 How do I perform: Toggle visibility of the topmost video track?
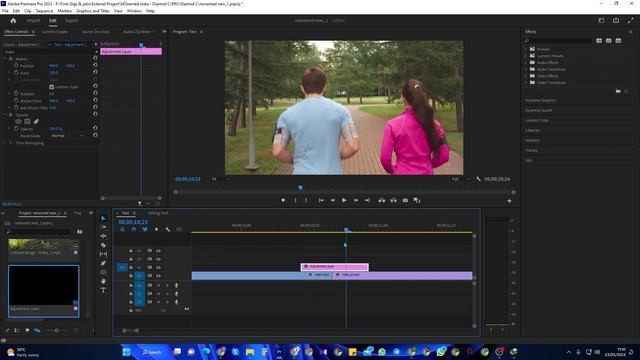point(158,251)
